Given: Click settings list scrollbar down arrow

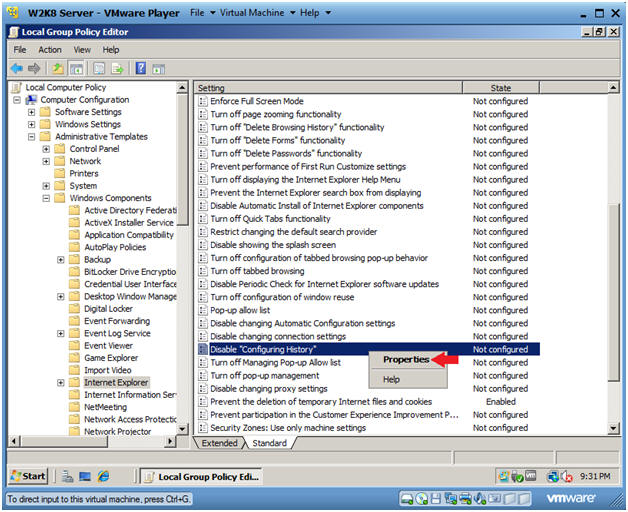Looking at the screenshot, I should (613, 429).
